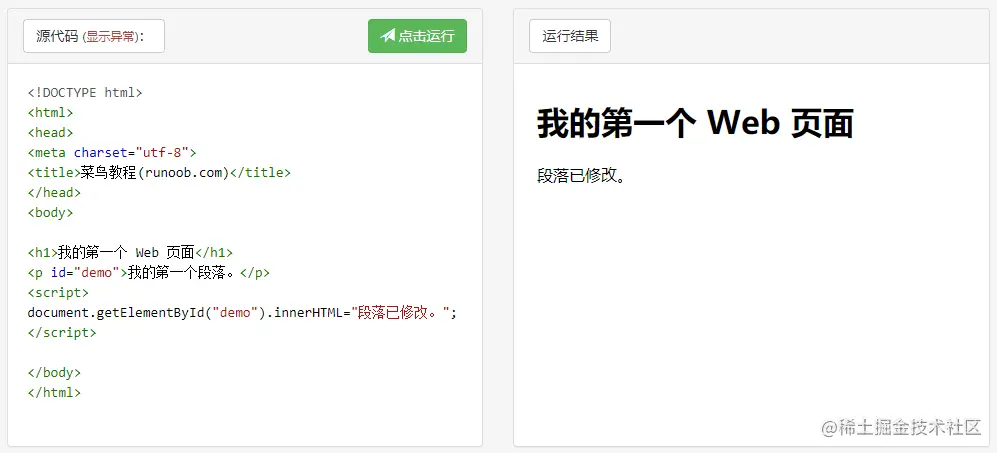Click the opening <head> tag line
Image resolution: width=997 pixels, height=453 pixels.
(x=50, y=132)
